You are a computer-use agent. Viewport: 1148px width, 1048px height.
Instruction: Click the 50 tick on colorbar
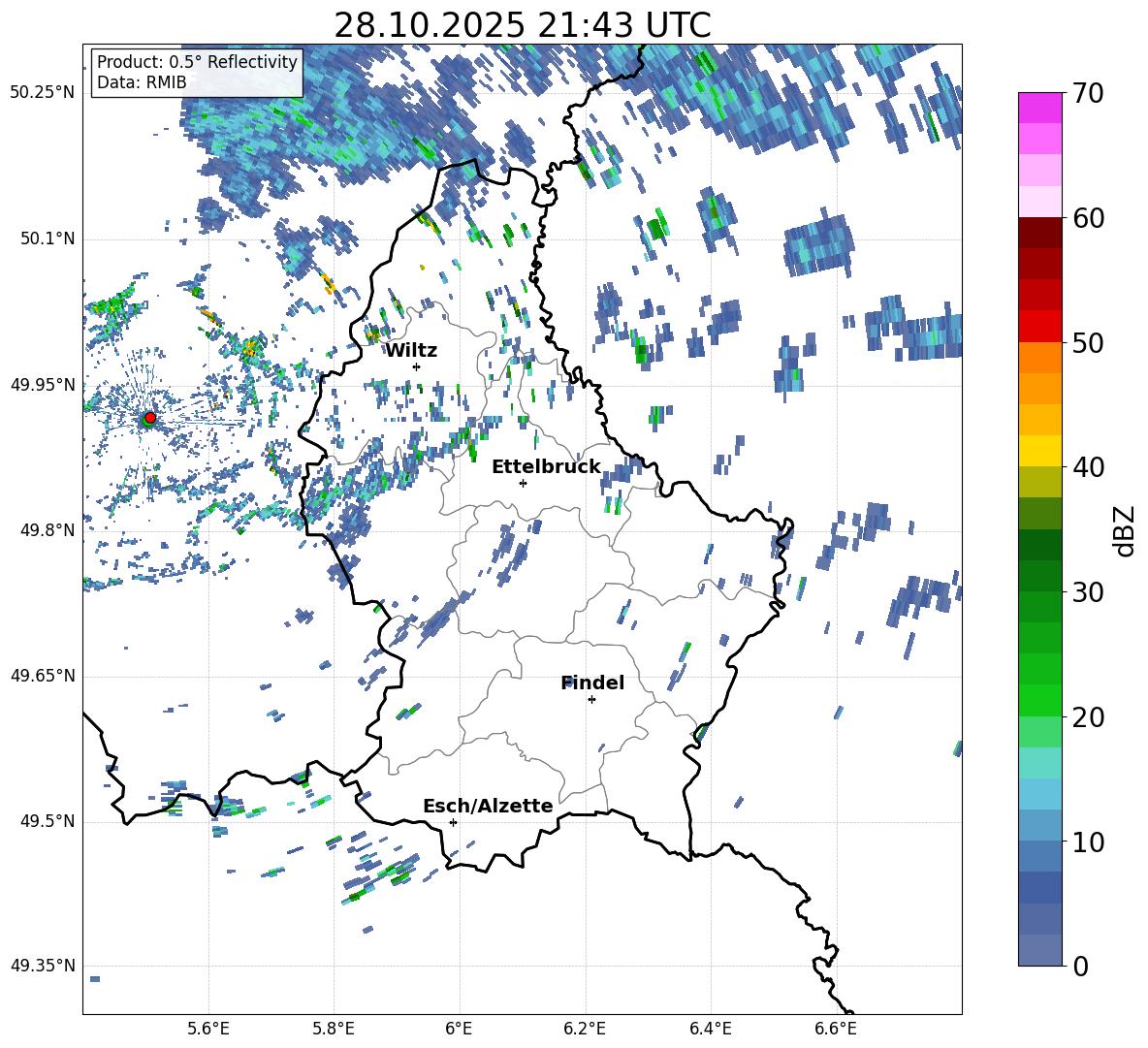pyautogui.click(x=1087, y=342)
